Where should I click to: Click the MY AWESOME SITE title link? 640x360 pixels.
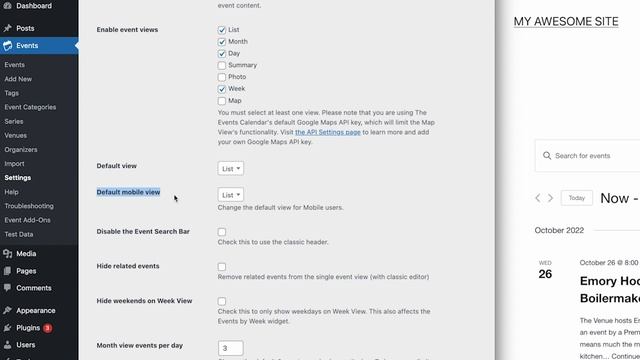click(566, 22)
